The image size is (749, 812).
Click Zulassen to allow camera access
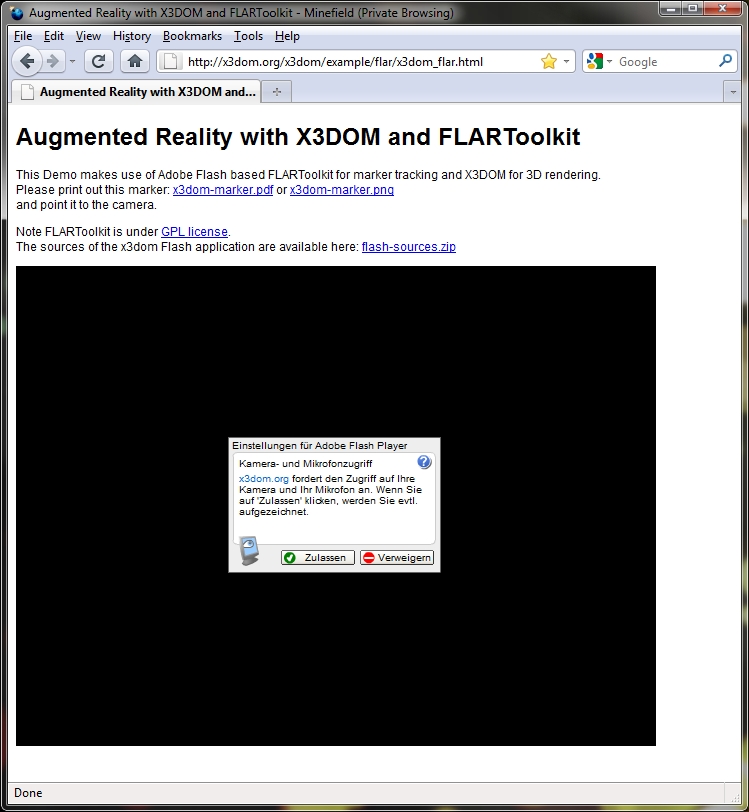click(x=318, y=557)
